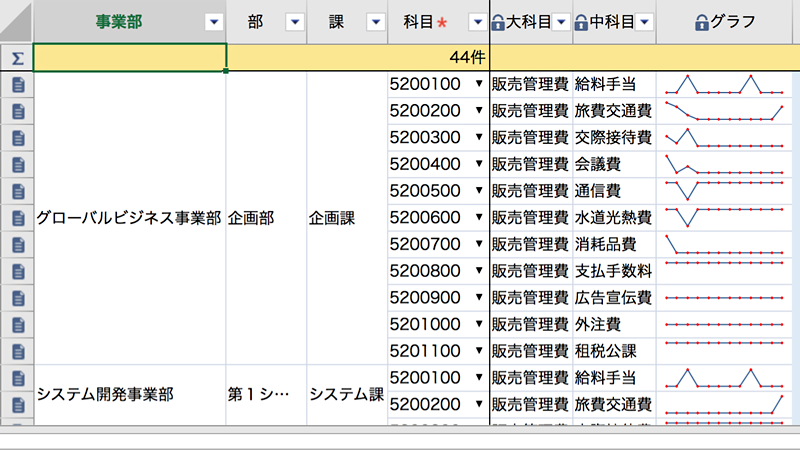
Task: Click document icon beside 5201100 租税公課 row
Action: [x=17, y=351]
